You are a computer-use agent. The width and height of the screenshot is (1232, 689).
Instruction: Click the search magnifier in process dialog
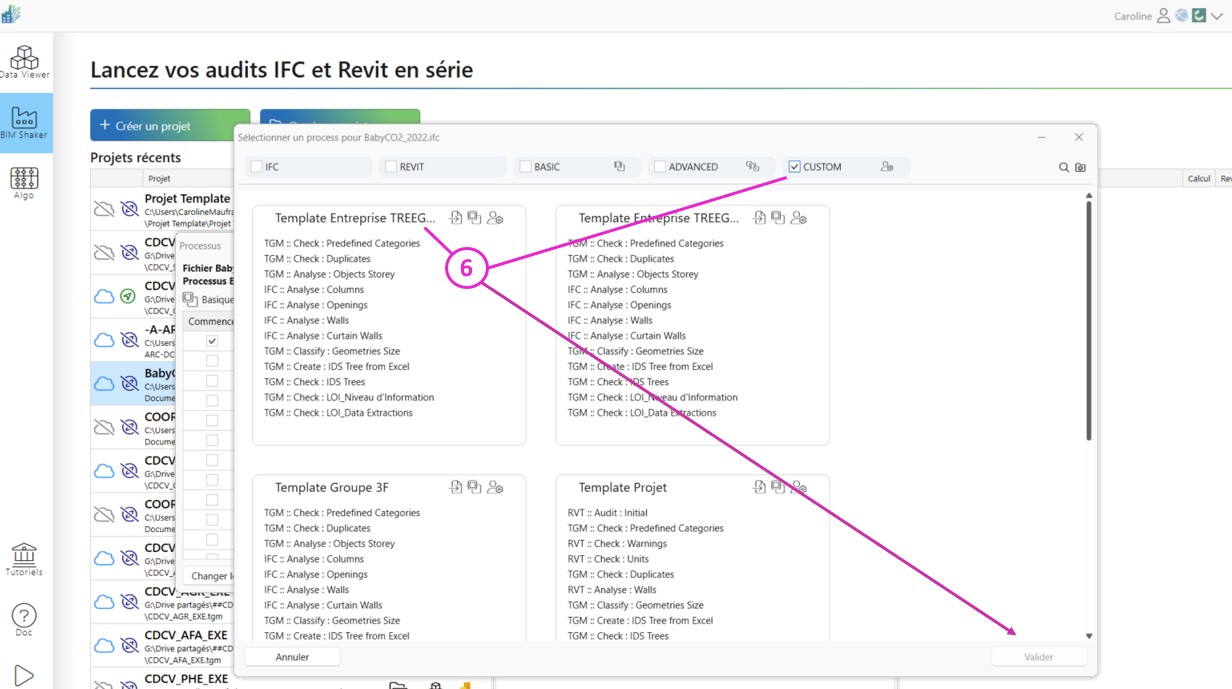point(1064,167)
